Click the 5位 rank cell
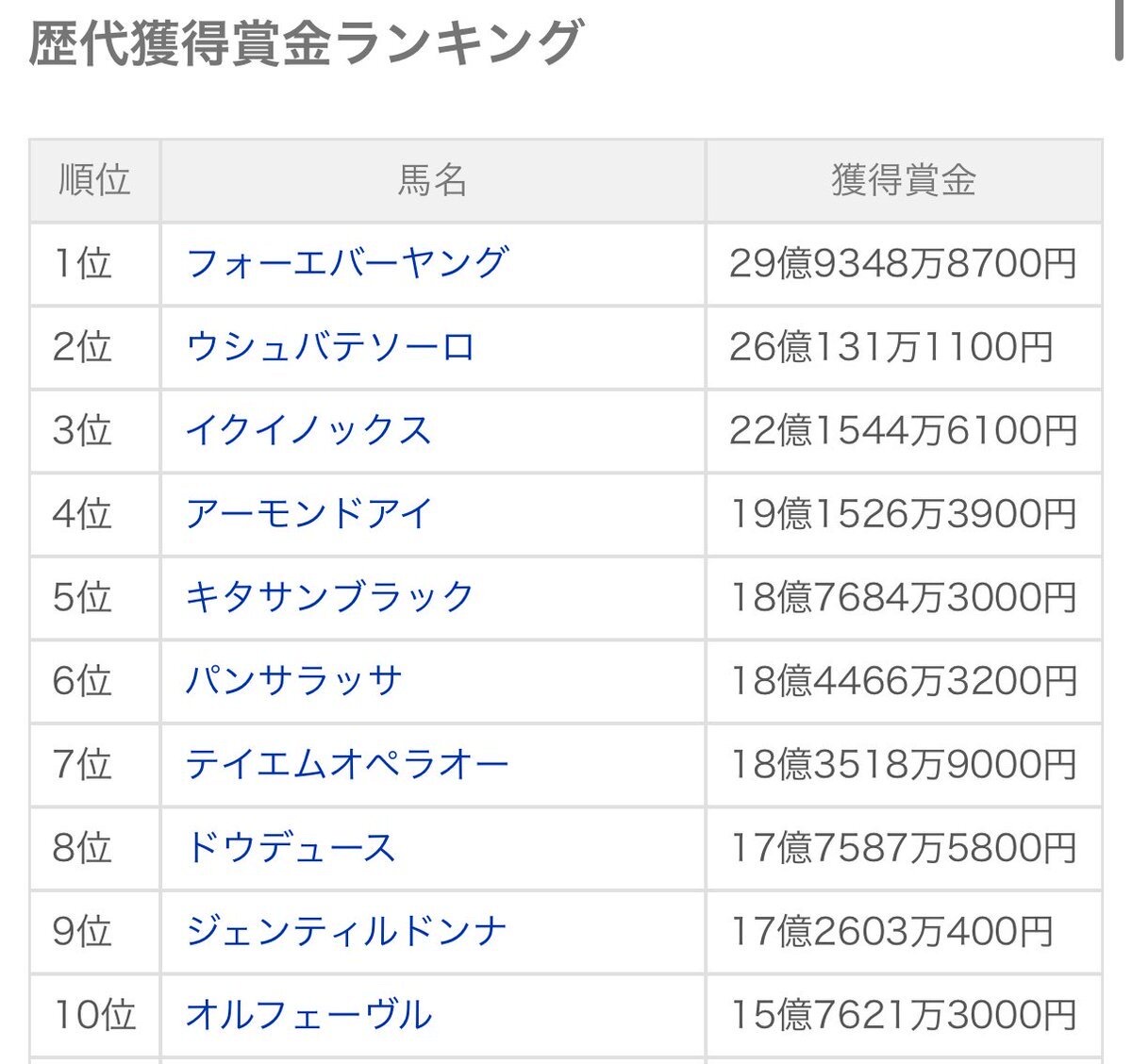This screenshot has width=1132, height=1064. [x=83, y=597]
